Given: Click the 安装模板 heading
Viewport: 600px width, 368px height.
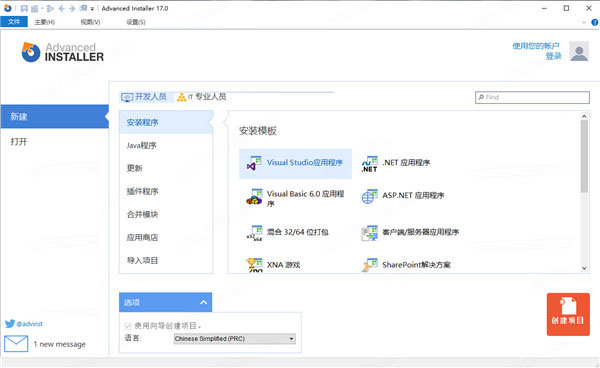Looking at the screenshot, I should click(x=258, y=131).
